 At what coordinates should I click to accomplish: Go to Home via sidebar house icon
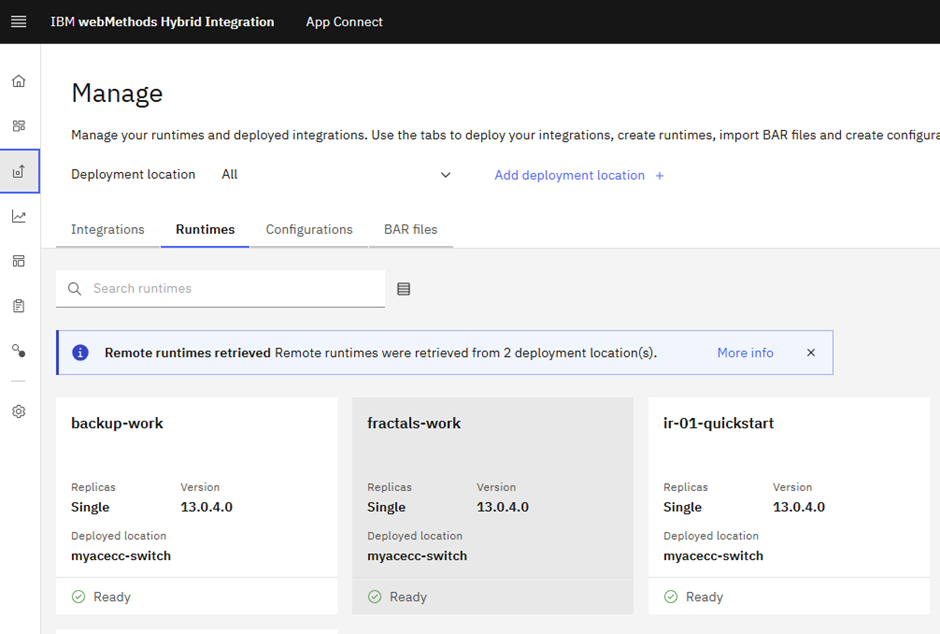tap(19, 81)
